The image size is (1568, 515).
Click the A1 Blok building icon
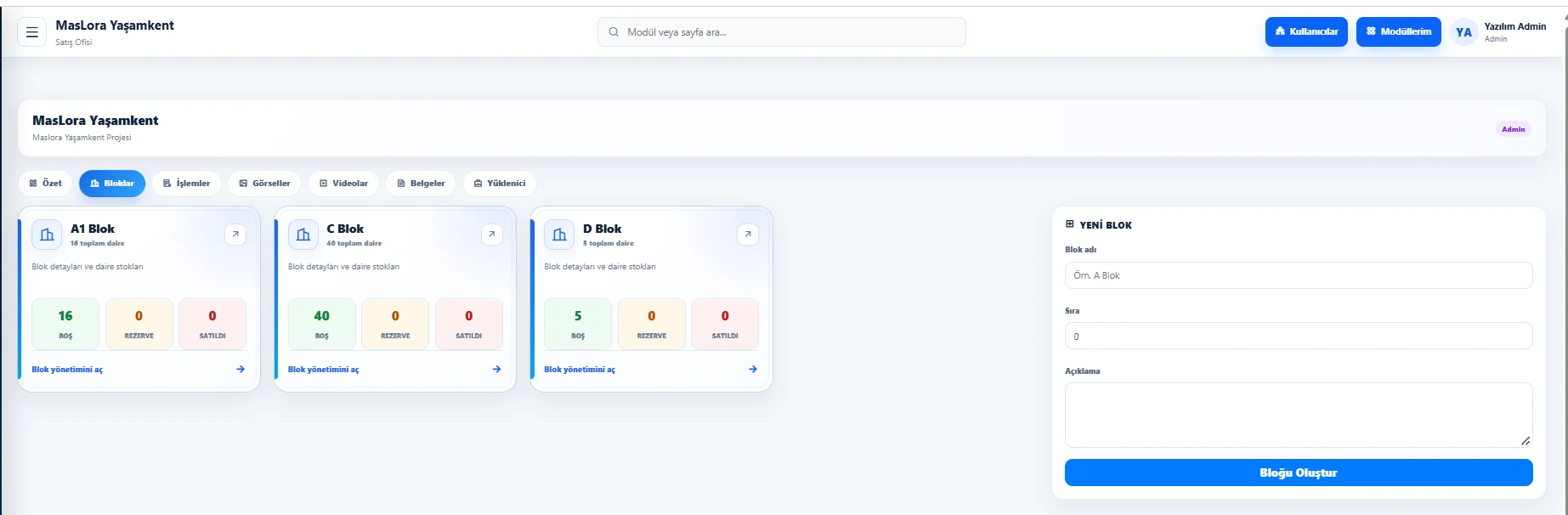click(x=47, y=235)
